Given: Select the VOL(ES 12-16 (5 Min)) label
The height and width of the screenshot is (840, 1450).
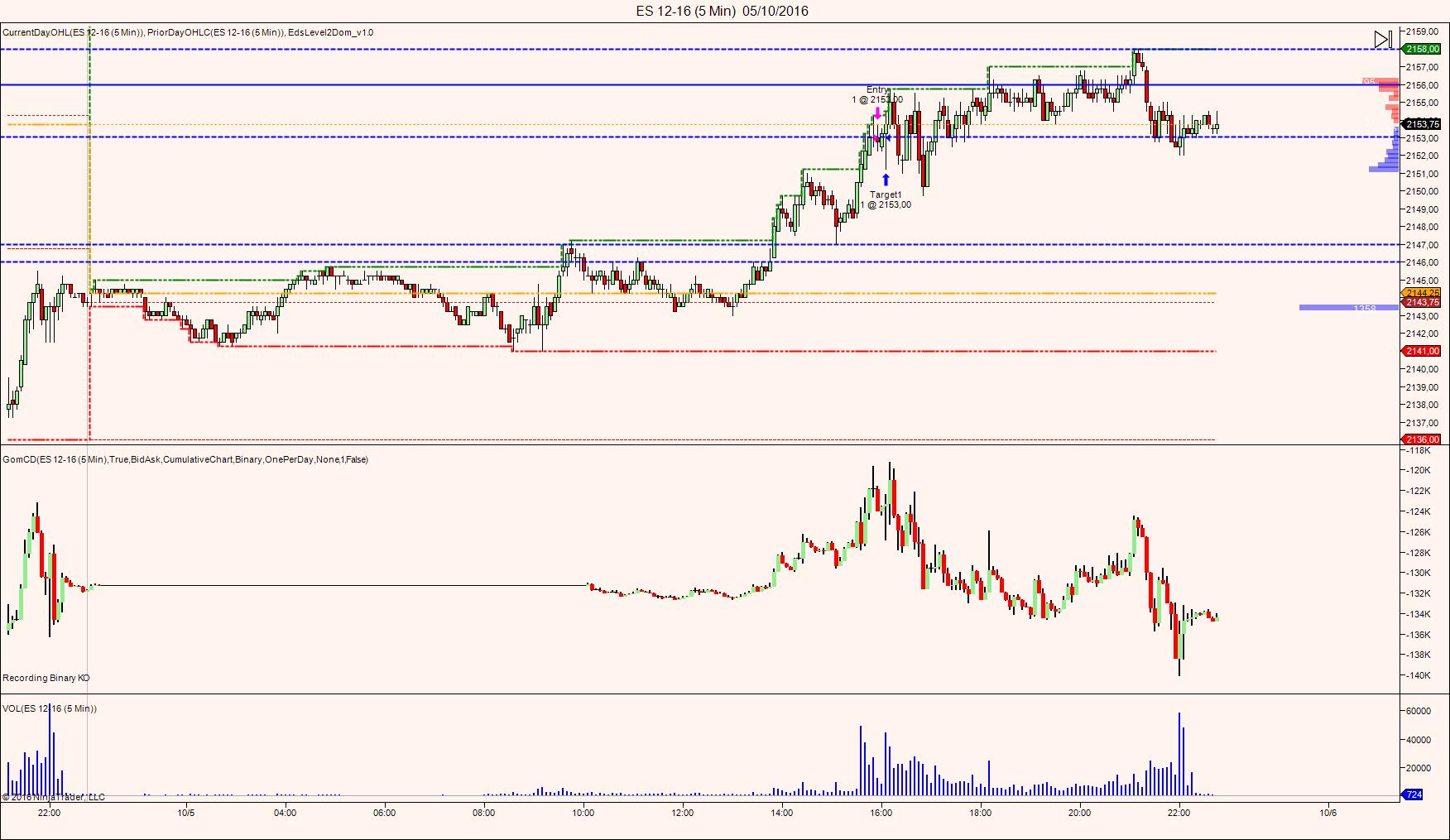Looking at the screenshot, I should (x=50, y=708).
